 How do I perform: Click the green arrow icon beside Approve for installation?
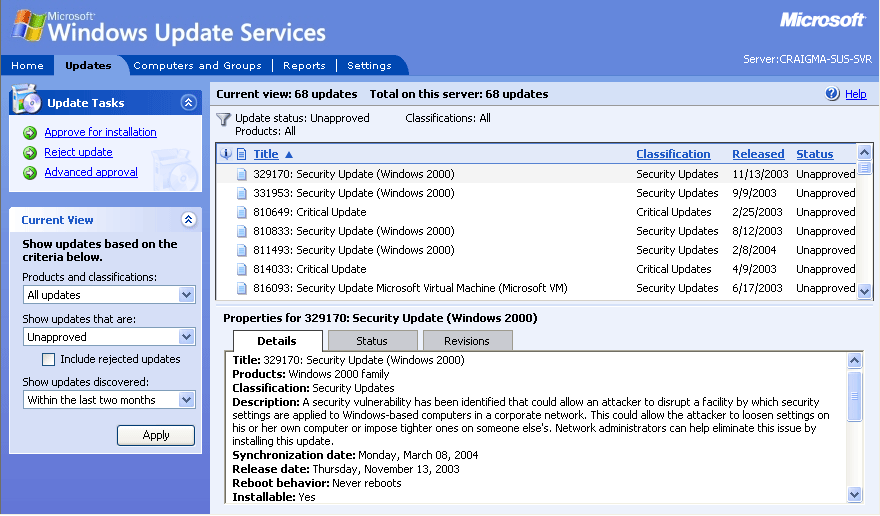(x=30, y=133)
